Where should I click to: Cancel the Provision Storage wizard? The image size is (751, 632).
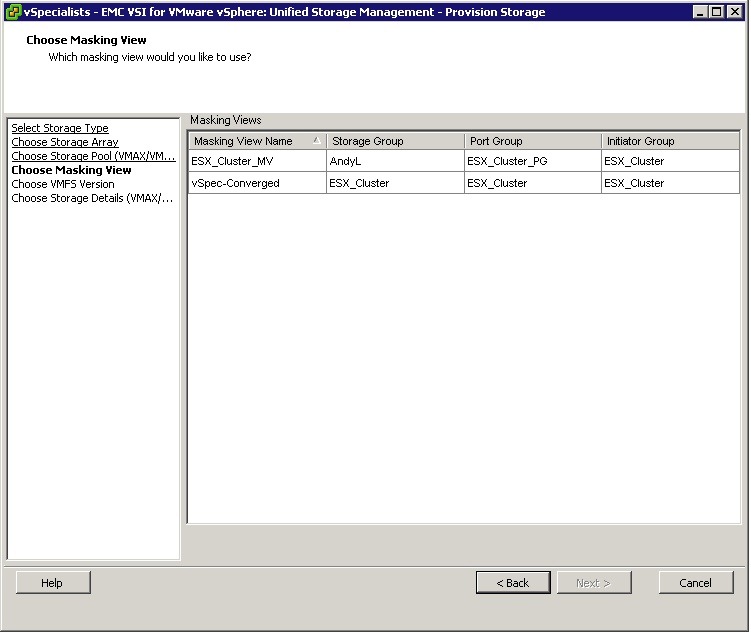(x=695, y=583)
